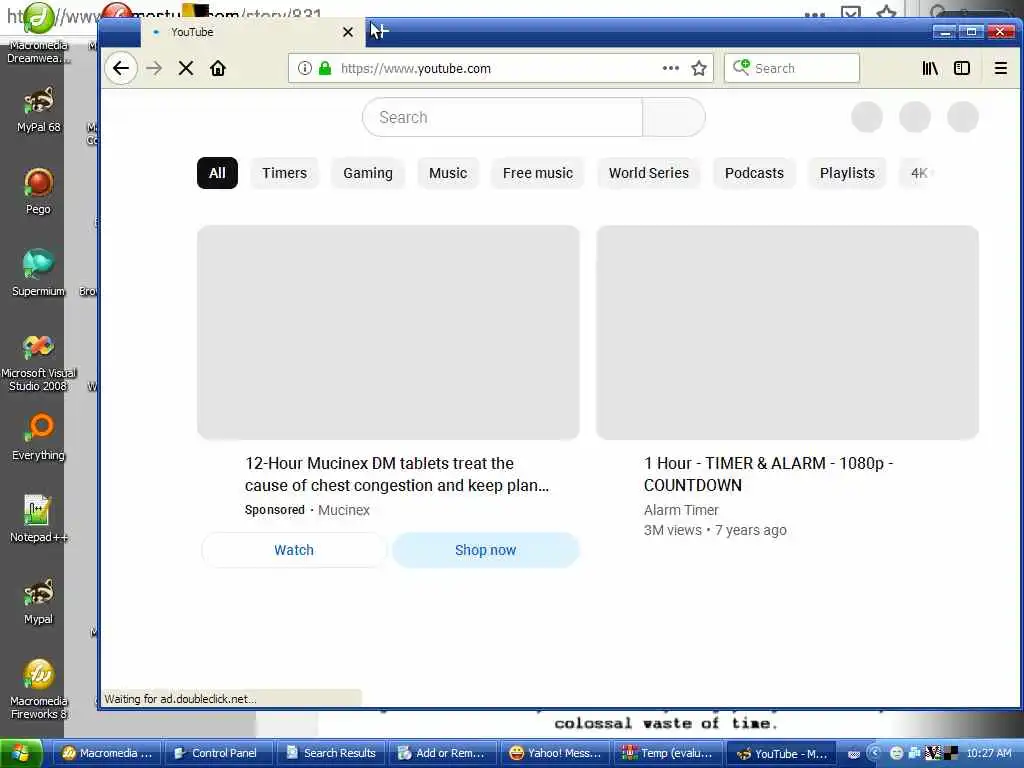Click the browser forward arrow
Screen dimensions: 1024x768
point(154,69)
